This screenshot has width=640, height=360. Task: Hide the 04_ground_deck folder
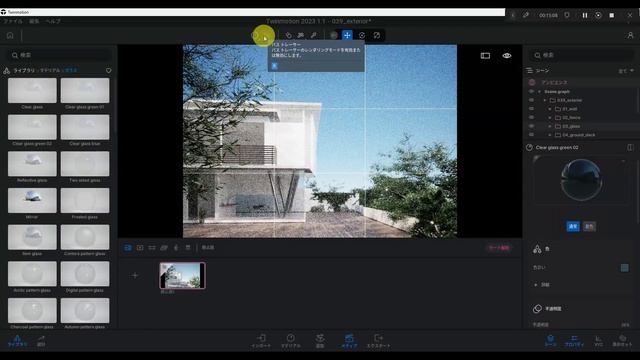pyautogui.click(x=531, y=135)
